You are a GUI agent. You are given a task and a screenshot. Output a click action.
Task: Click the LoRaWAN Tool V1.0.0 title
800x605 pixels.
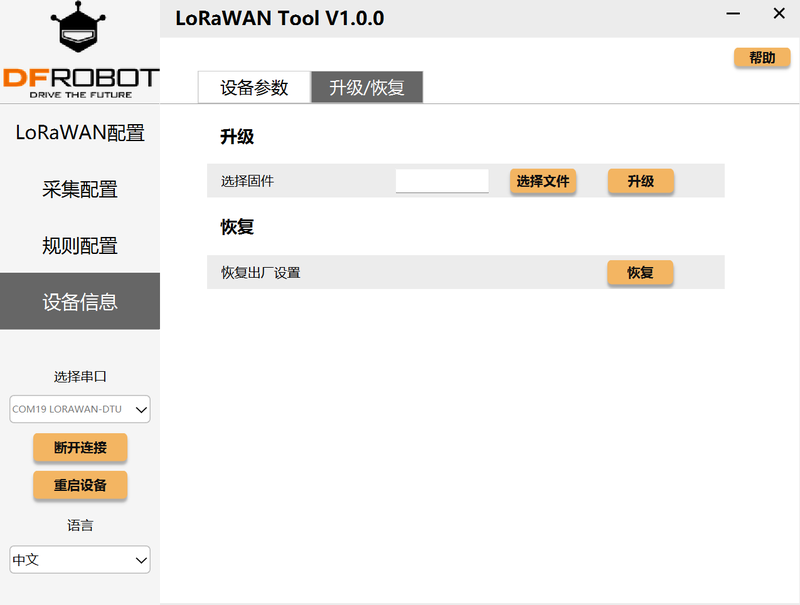pyautogui.click(x=279, y=18)
